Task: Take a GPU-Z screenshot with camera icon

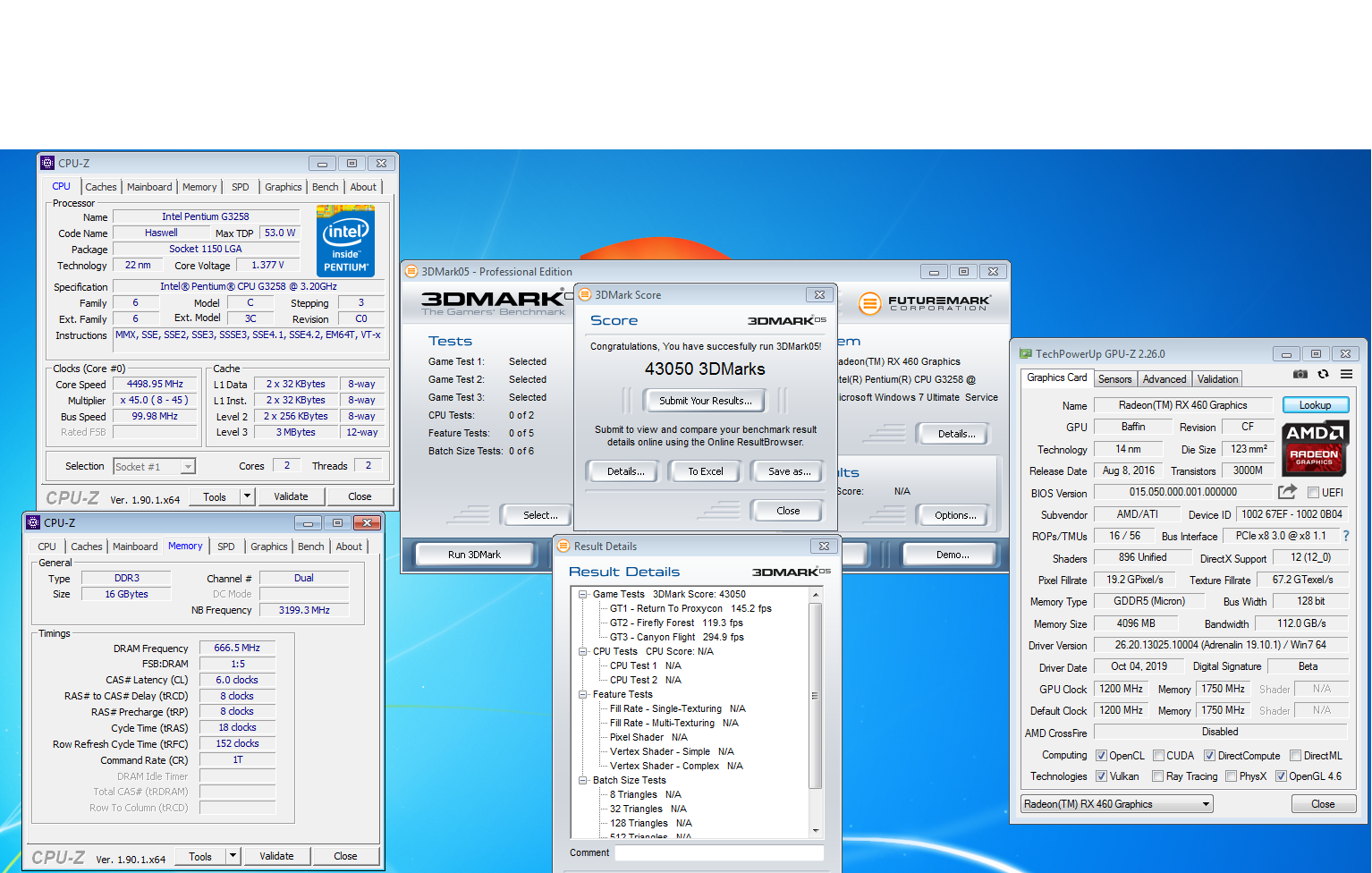Action: 1300,375
